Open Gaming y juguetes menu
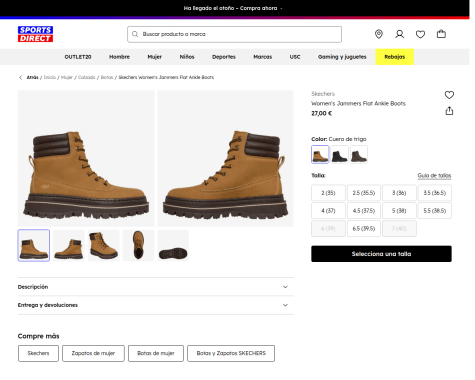475x380 pixels. (x=342, y=57)
